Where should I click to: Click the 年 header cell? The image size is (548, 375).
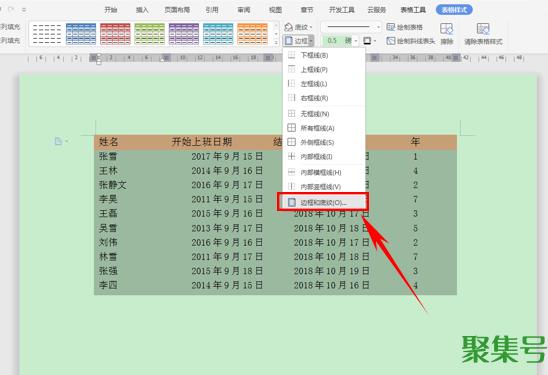point(415,142)
